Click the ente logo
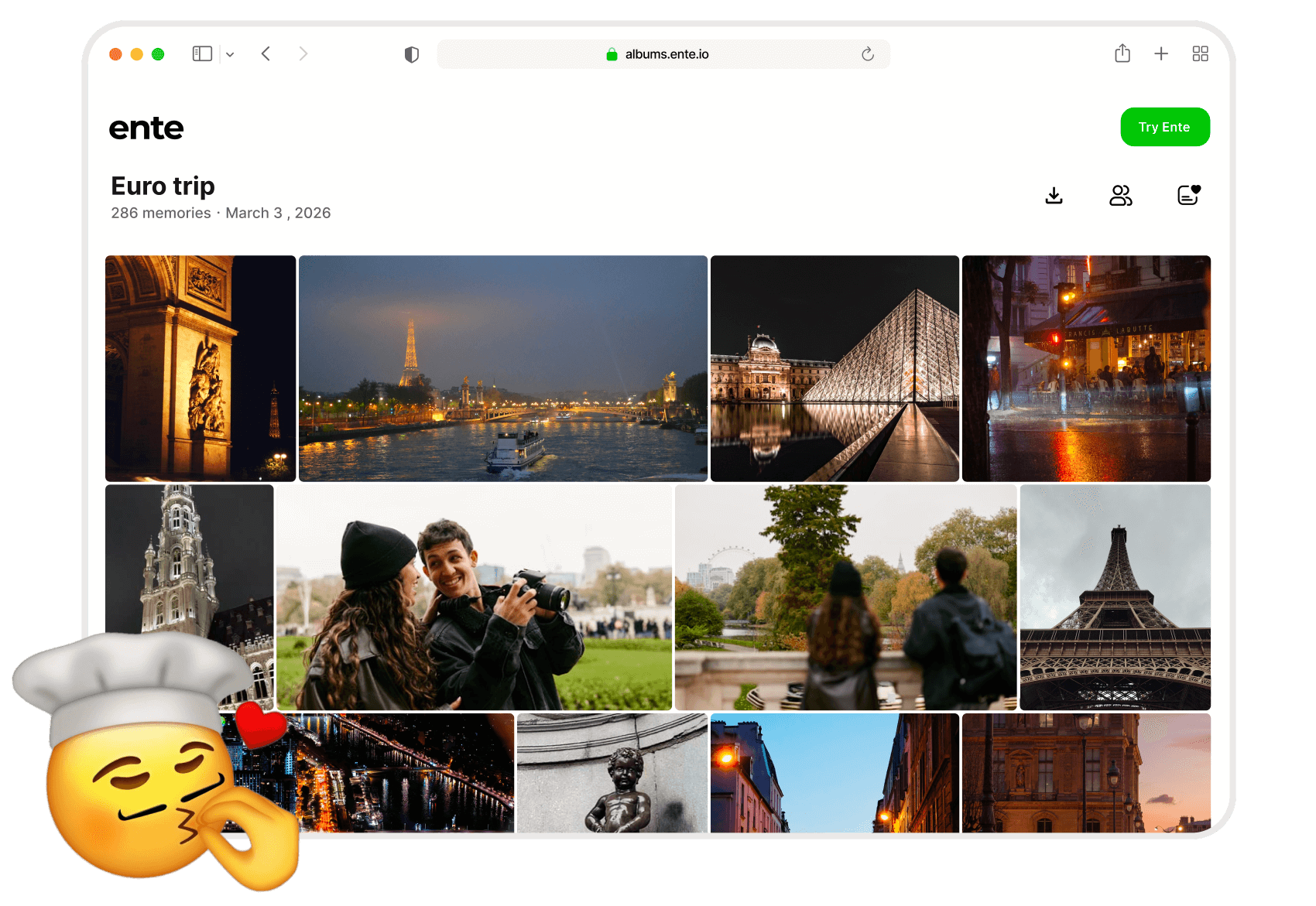 tap(146, 128)
